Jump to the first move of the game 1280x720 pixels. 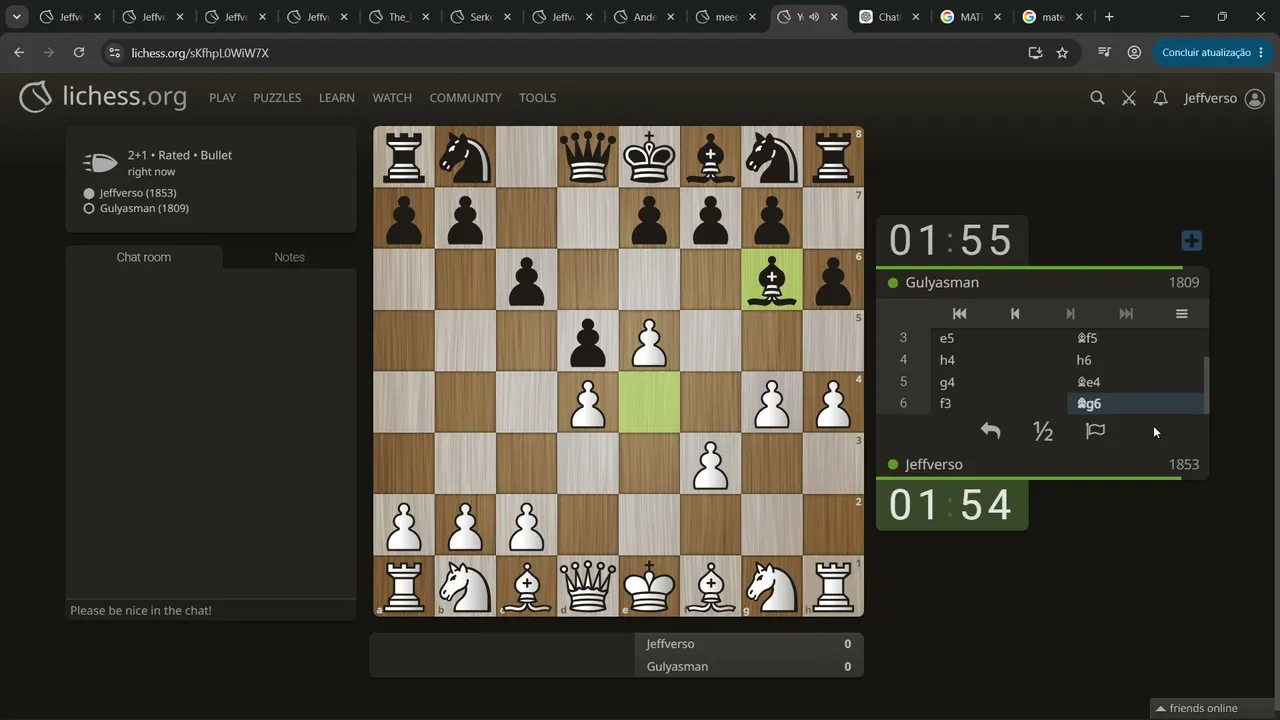959,314
